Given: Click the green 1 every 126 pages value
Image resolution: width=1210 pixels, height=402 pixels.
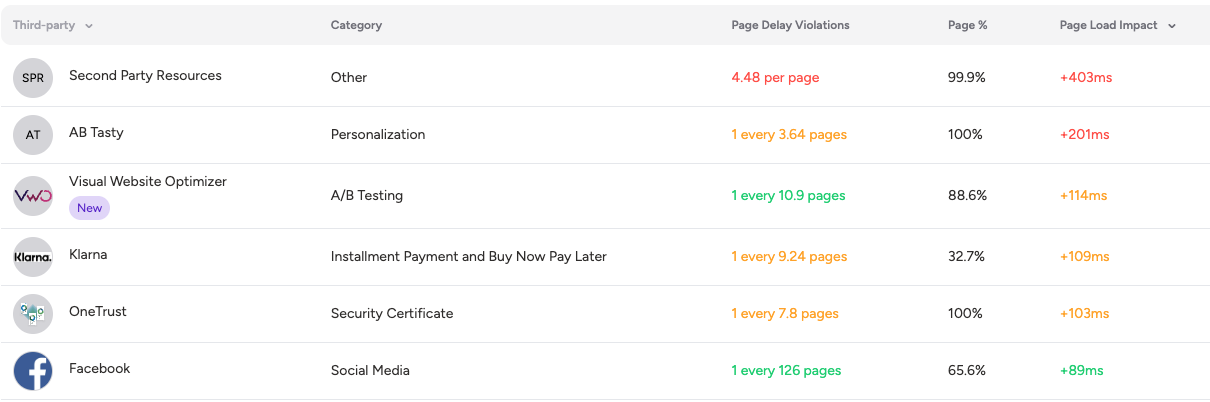Looking at the screenshot, I should [786, 371].
